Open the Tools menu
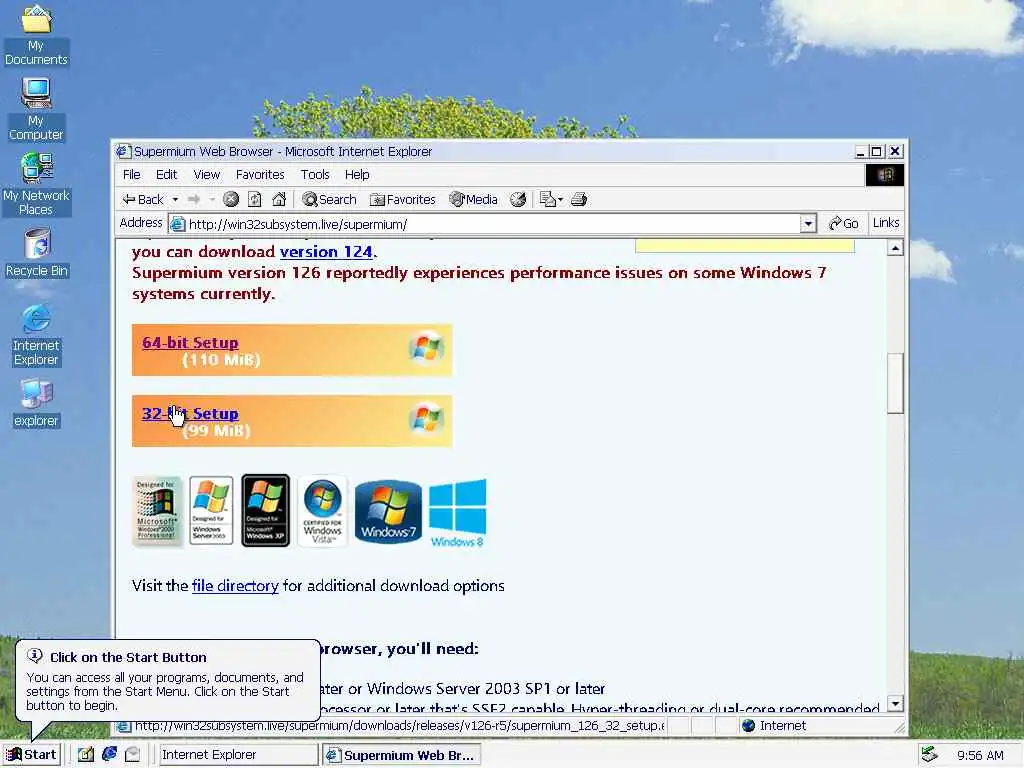 click(315, 174)
